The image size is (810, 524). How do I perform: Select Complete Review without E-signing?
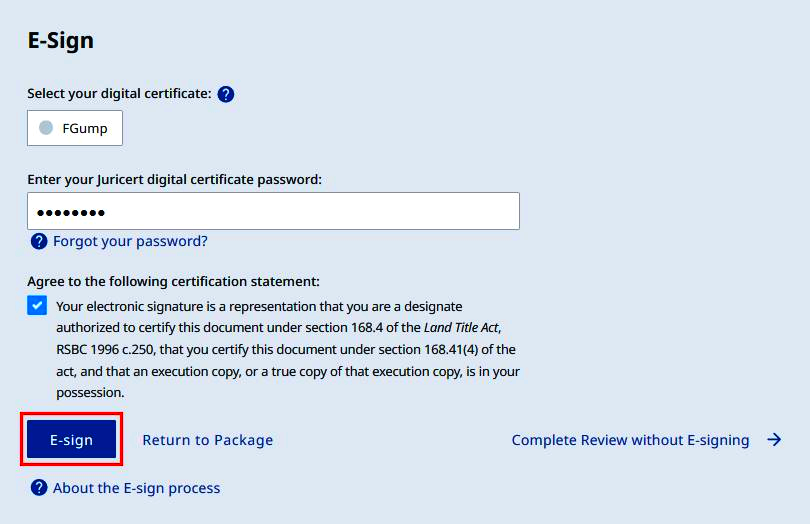click(x=630, y=440)
